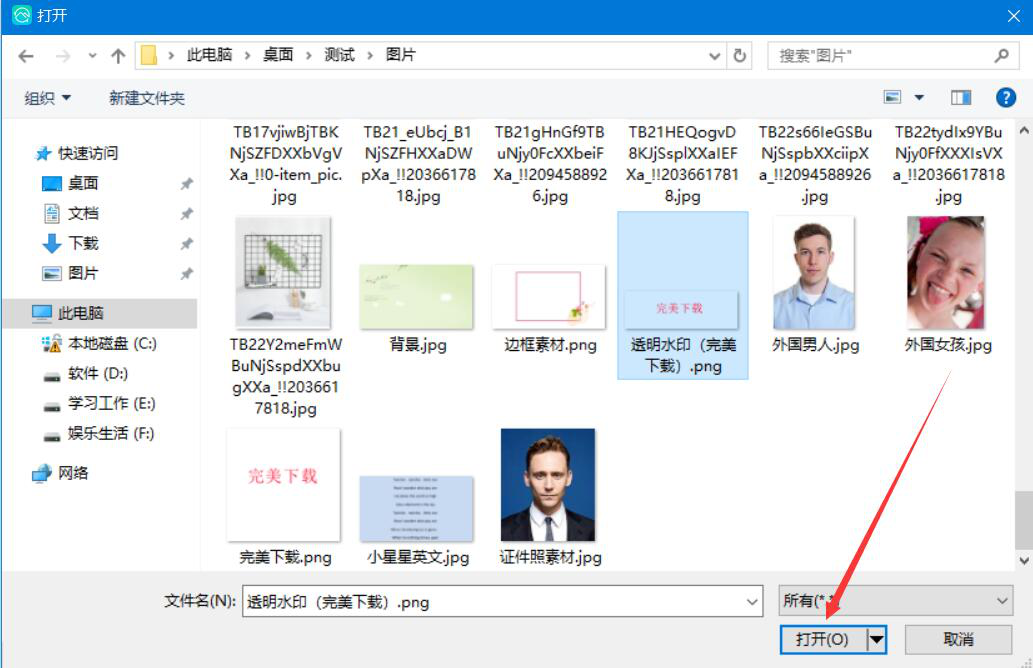
Task: Open the 组织 menu
Action: [47, 98]
